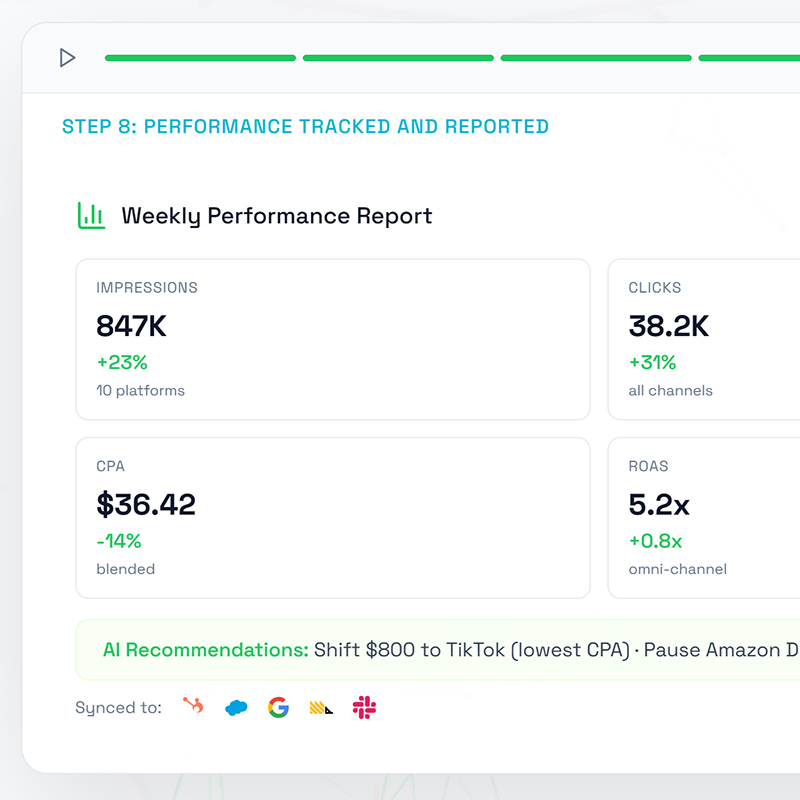Click the play icon in the header
This screenshot has height=800, width=800.
tap(67, 58)
